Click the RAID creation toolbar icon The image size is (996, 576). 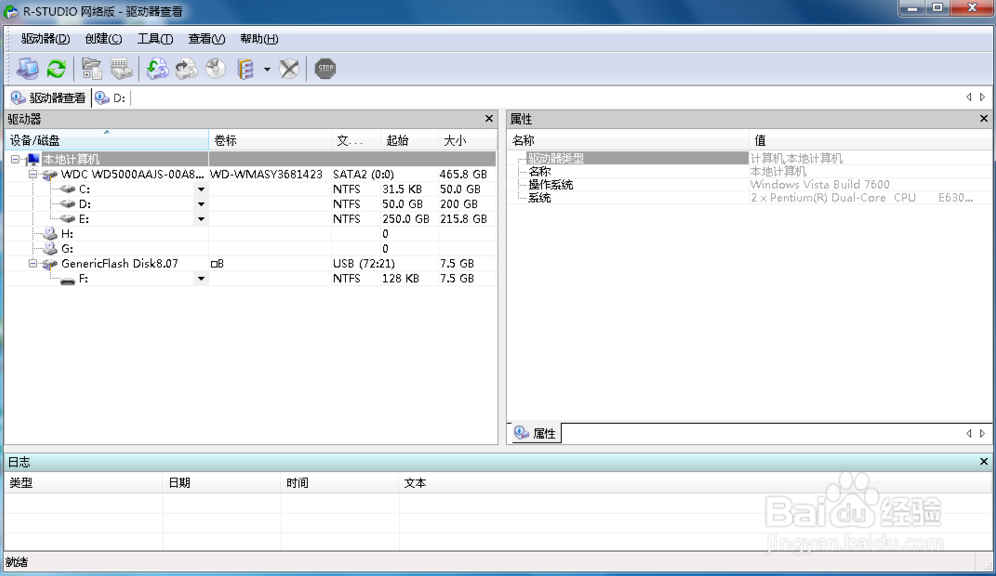click(x=246, y=69)
